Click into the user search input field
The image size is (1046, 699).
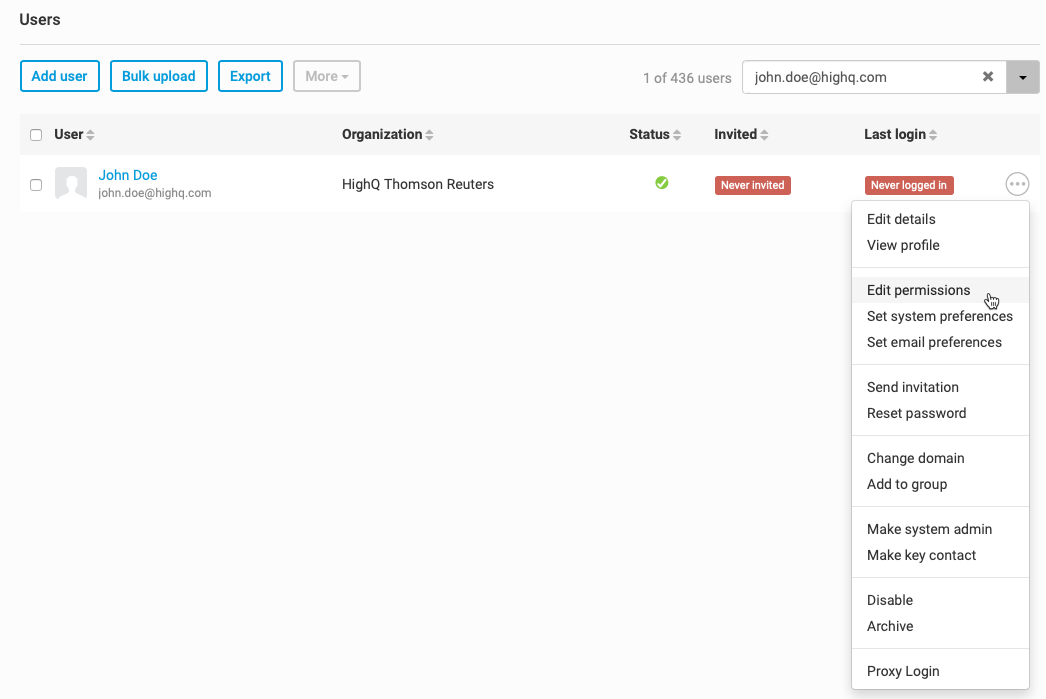[x=860, y=77]
